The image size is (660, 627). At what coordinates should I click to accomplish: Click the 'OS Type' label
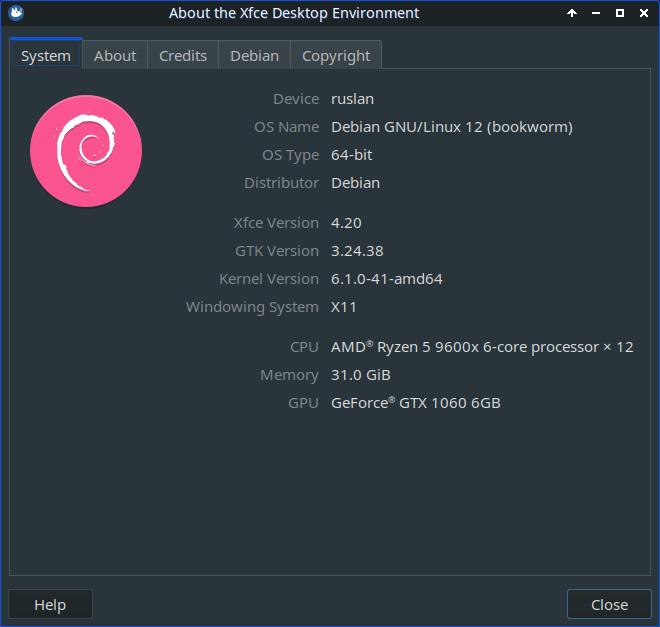(290, 155)
